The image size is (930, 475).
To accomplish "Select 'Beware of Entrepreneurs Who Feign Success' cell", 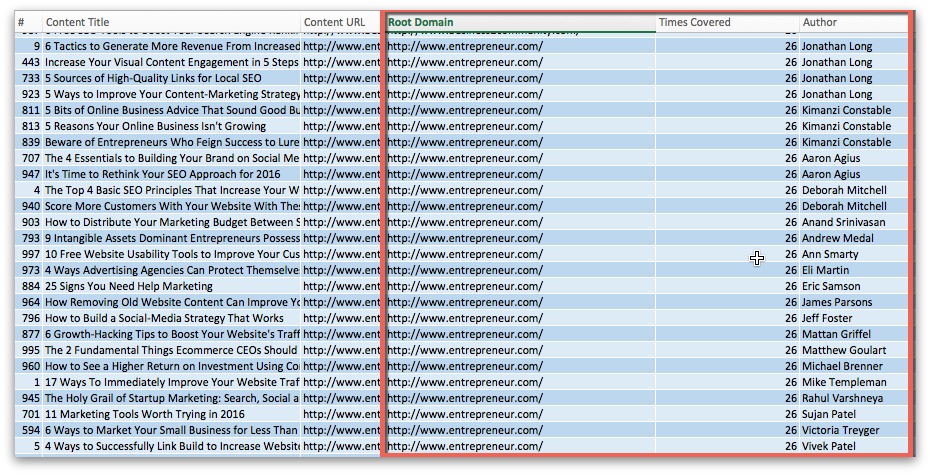I will [171, 142].
